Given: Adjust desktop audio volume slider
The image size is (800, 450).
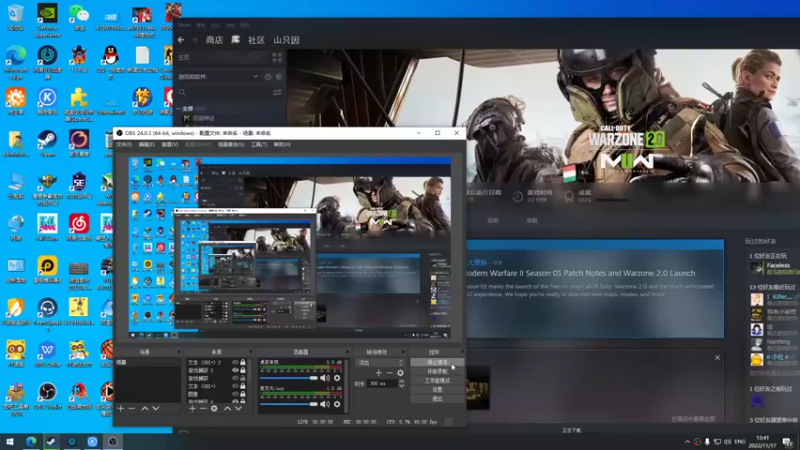Looking at the screenshot, I should (289, 378).
